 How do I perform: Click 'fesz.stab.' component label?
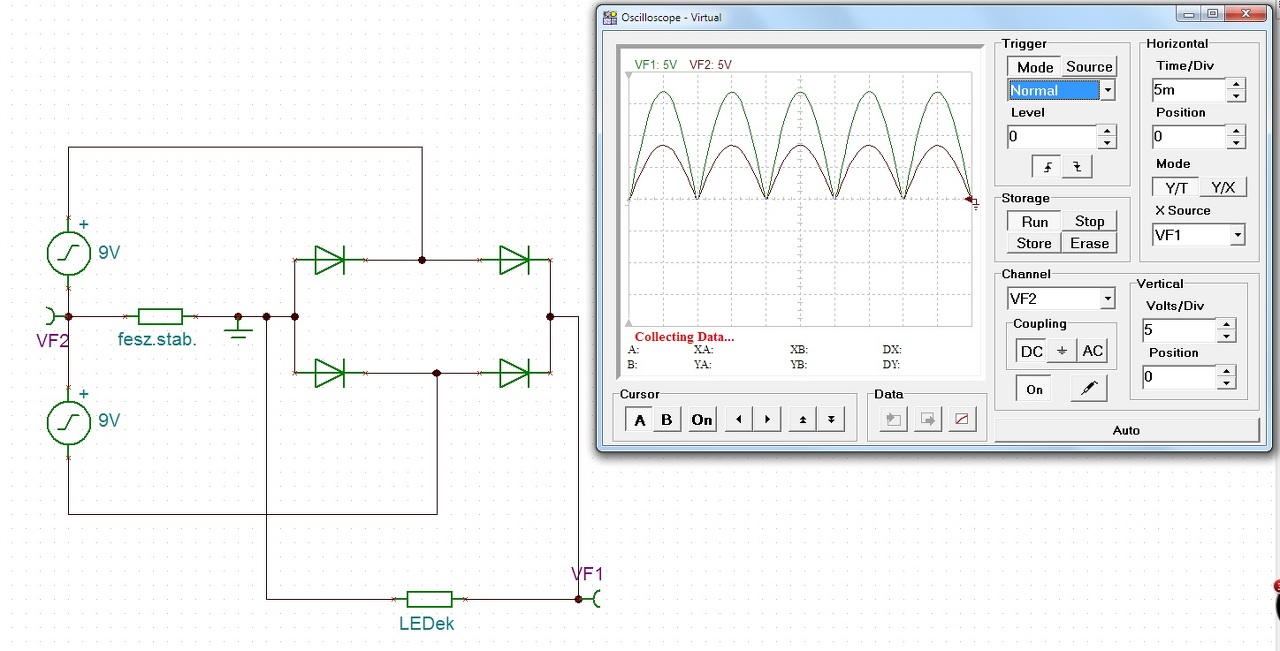(x=157, y=339)
